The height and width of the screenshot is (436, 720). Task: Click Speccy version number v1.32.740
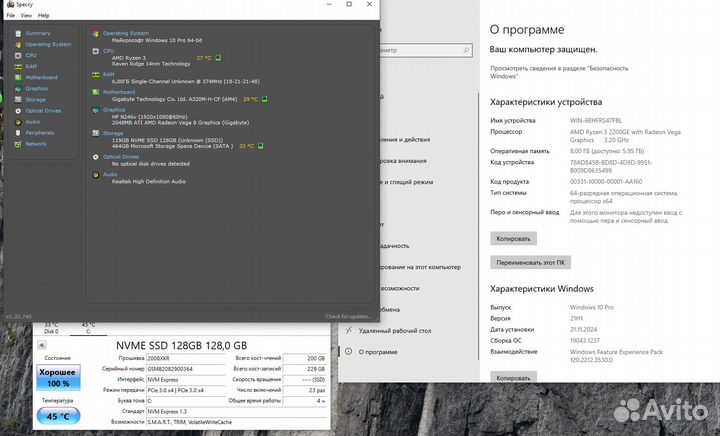(x=19, y=316)
